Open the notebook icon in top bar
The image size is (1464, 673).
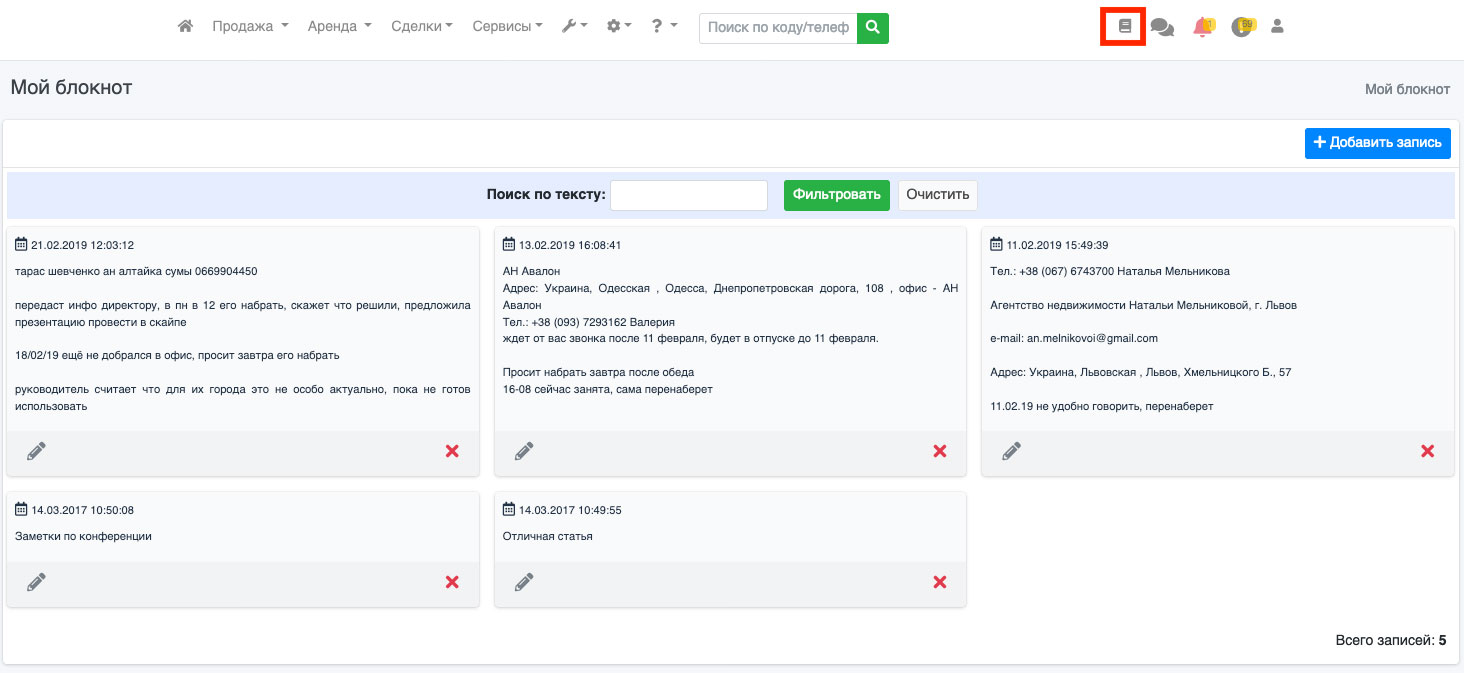coord(1124,27)
